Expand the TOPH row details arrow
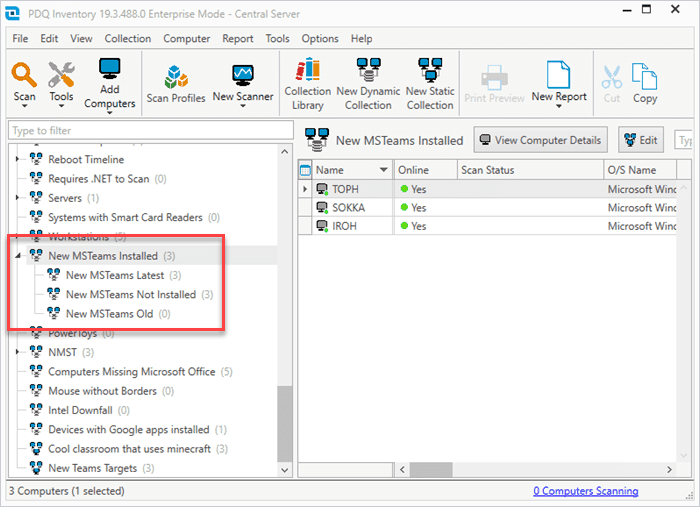Image resolution: width=700 pixels, height=507 pixels. (305, 189)
